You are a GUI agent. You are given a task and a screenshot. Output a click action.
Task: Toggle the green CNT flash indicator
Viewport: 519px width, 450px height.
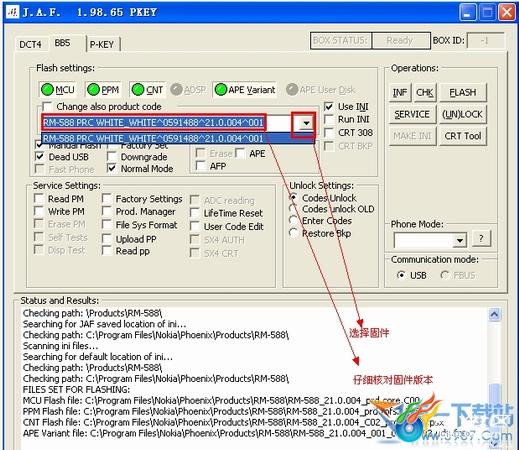tap(147, 89)
